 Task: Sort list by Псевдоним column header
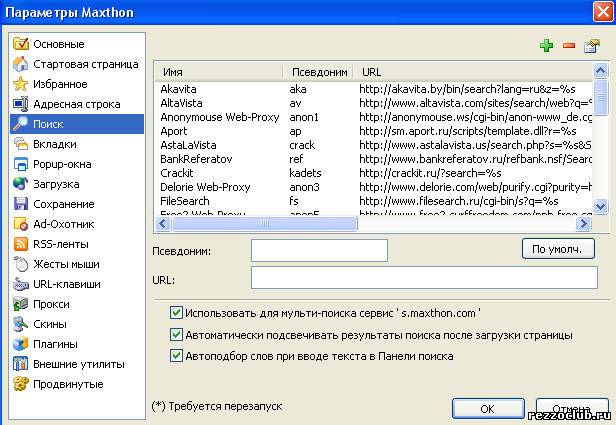click(x=318, y=72)
